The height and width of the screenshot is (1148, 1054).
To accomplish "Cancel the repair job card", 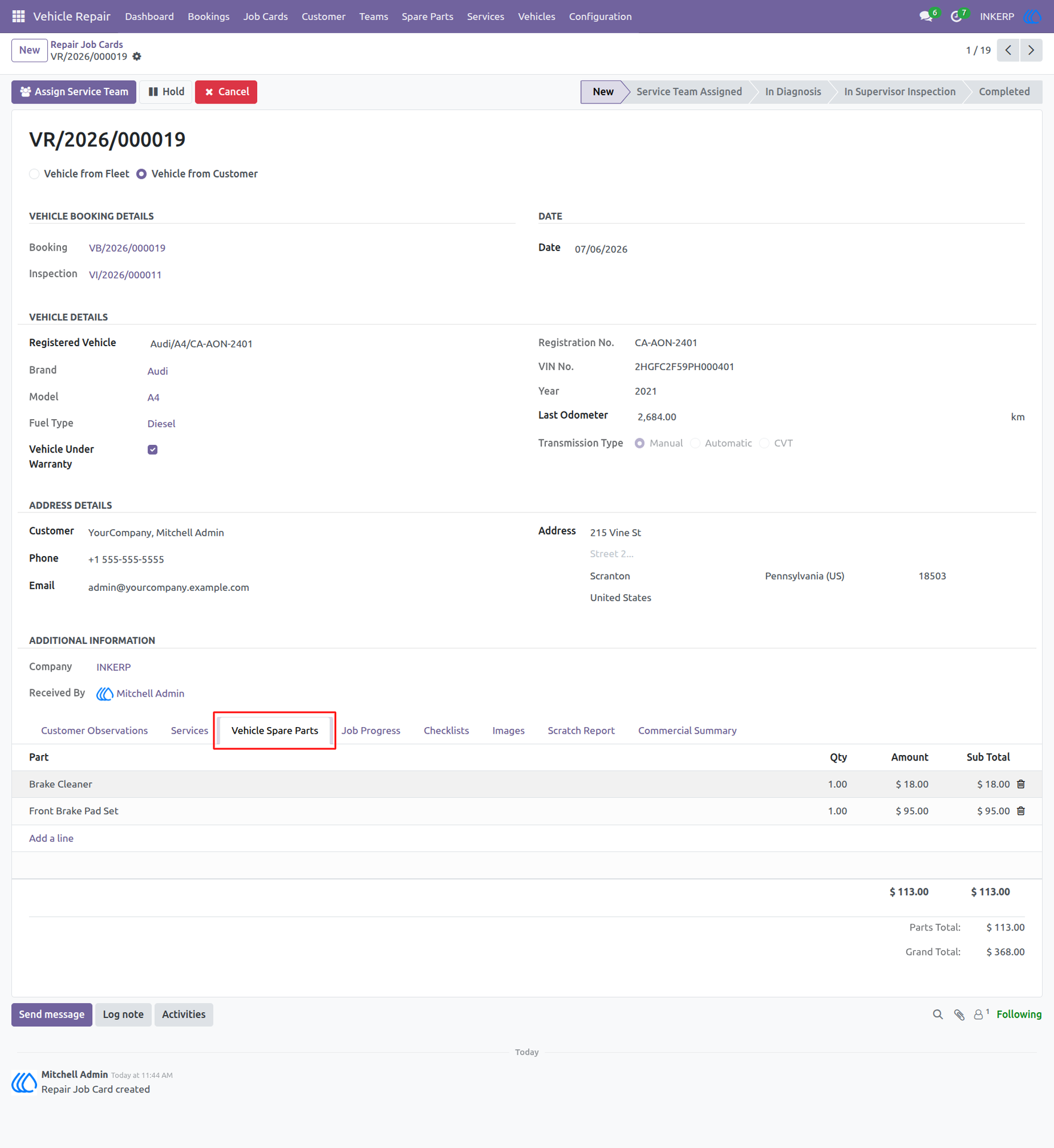I will [x=227, y=92].
